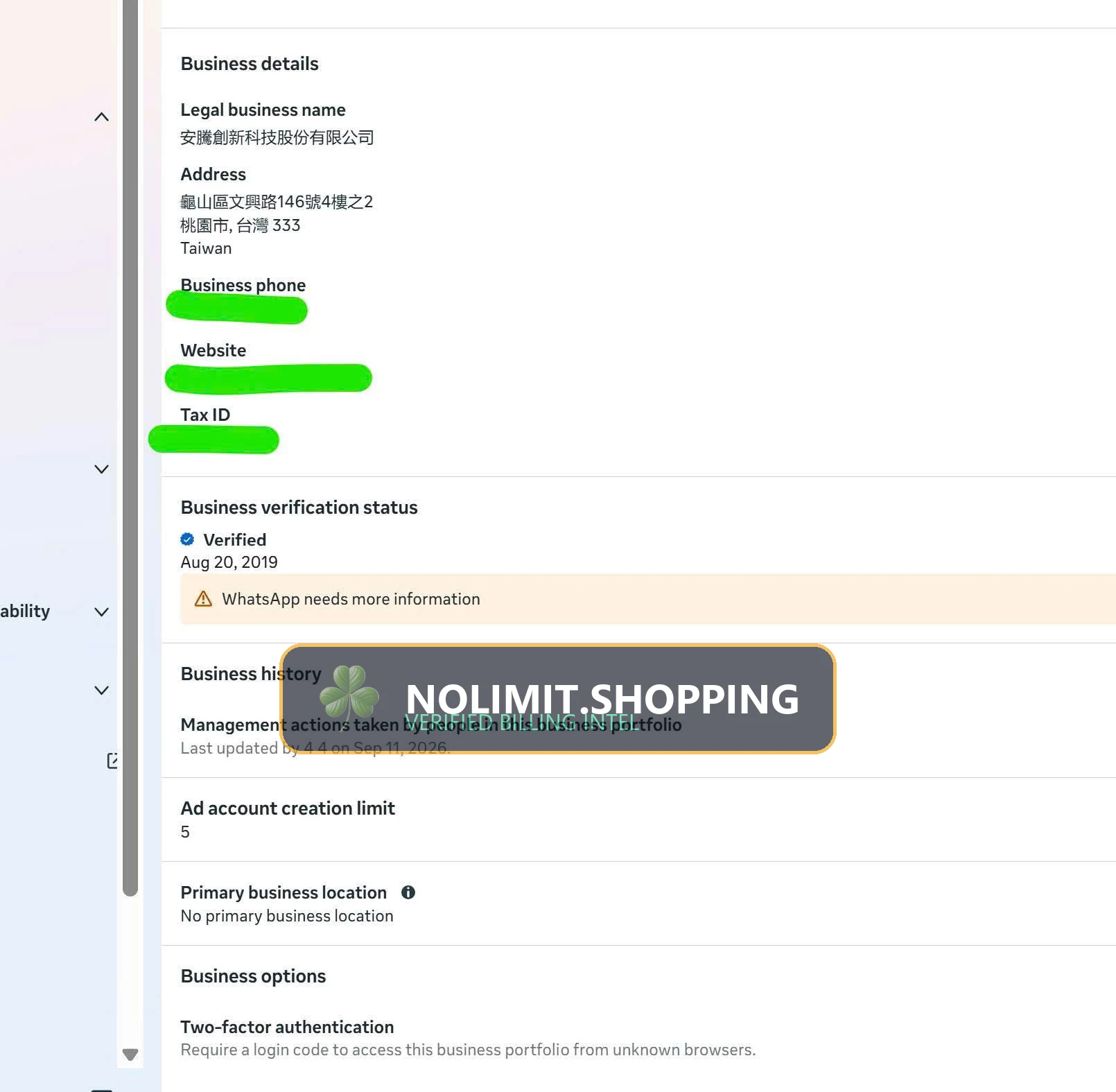Open the external link icon in the sidebar
The height and width of the screenshot is (1092, 1116).
[112, 761]
